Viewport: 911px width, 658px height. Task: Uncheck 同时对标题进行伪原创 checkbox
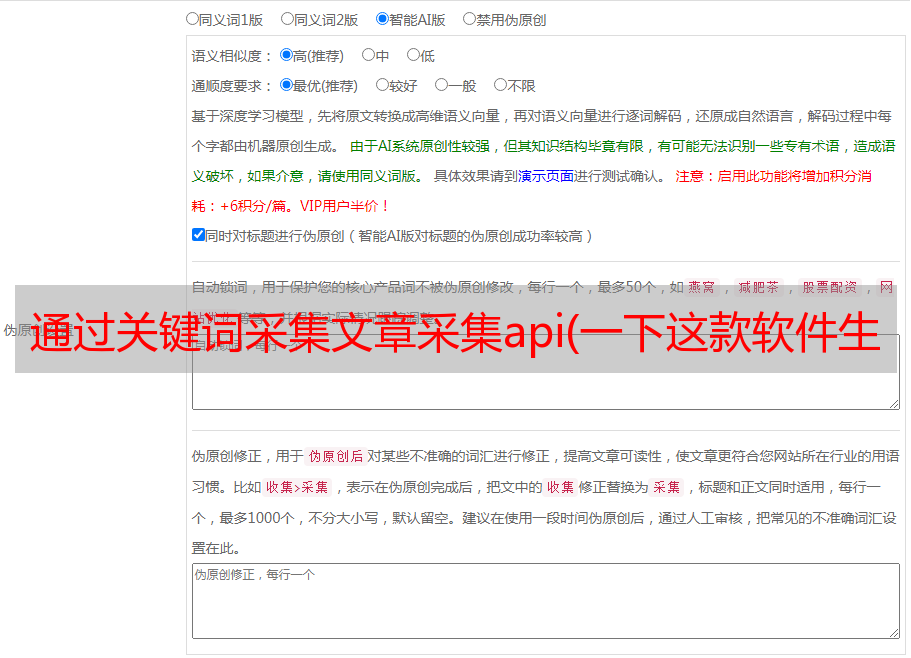click(198, 235)
